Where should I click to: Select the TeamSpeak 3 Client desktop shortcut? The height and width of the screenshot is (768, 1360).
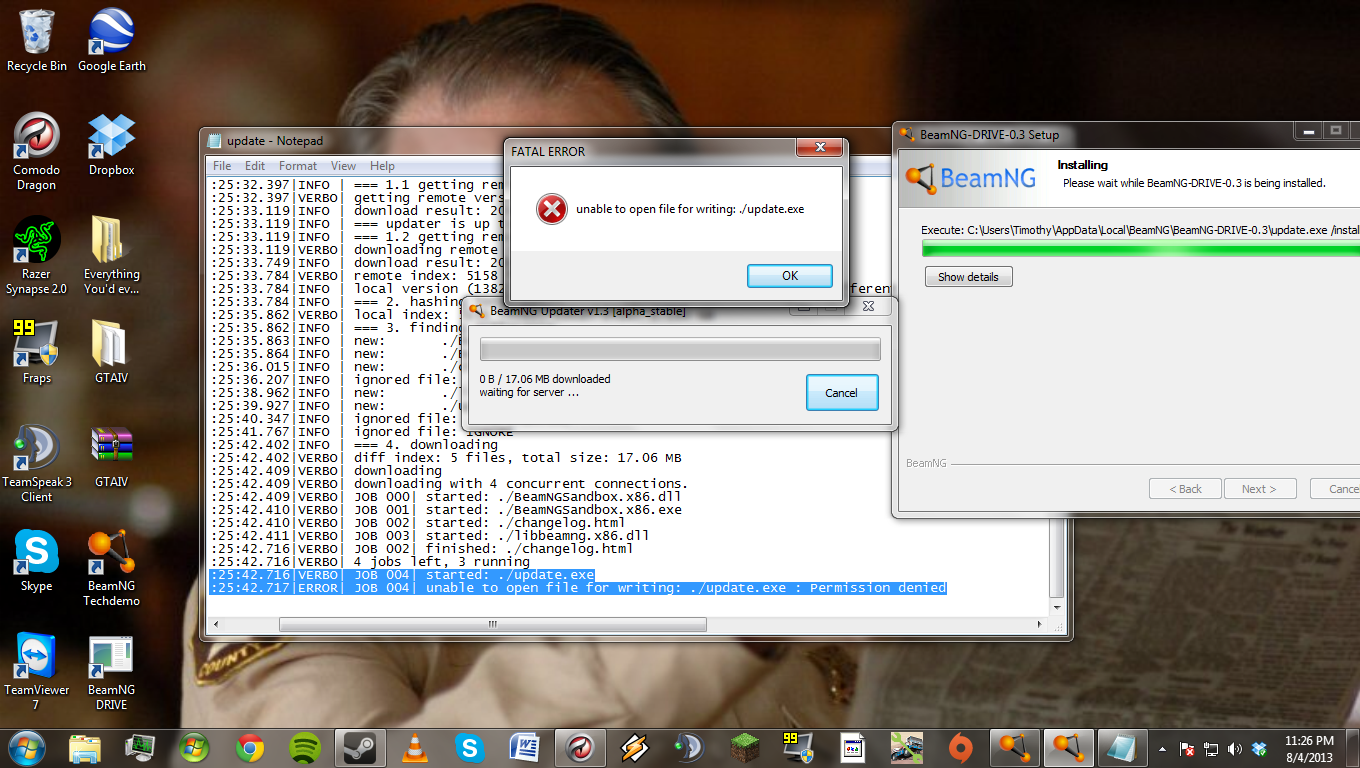tap(37, 464)
